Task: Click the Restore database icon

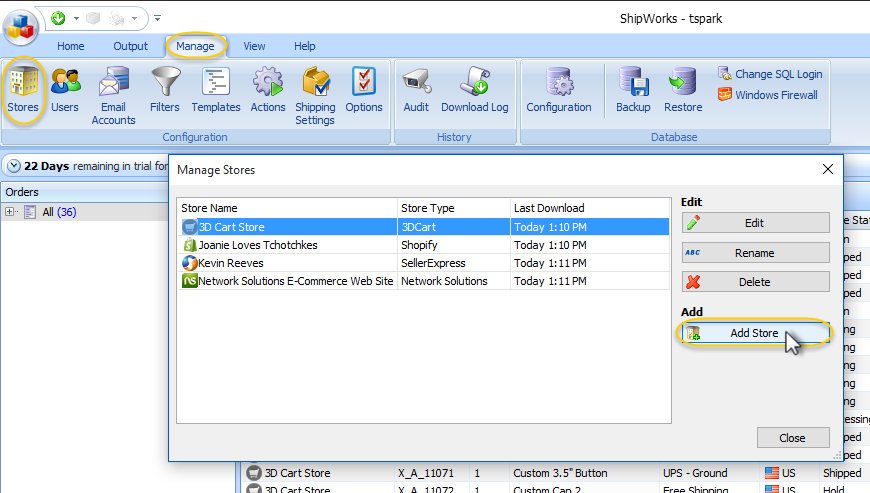Action: point(683,90)
